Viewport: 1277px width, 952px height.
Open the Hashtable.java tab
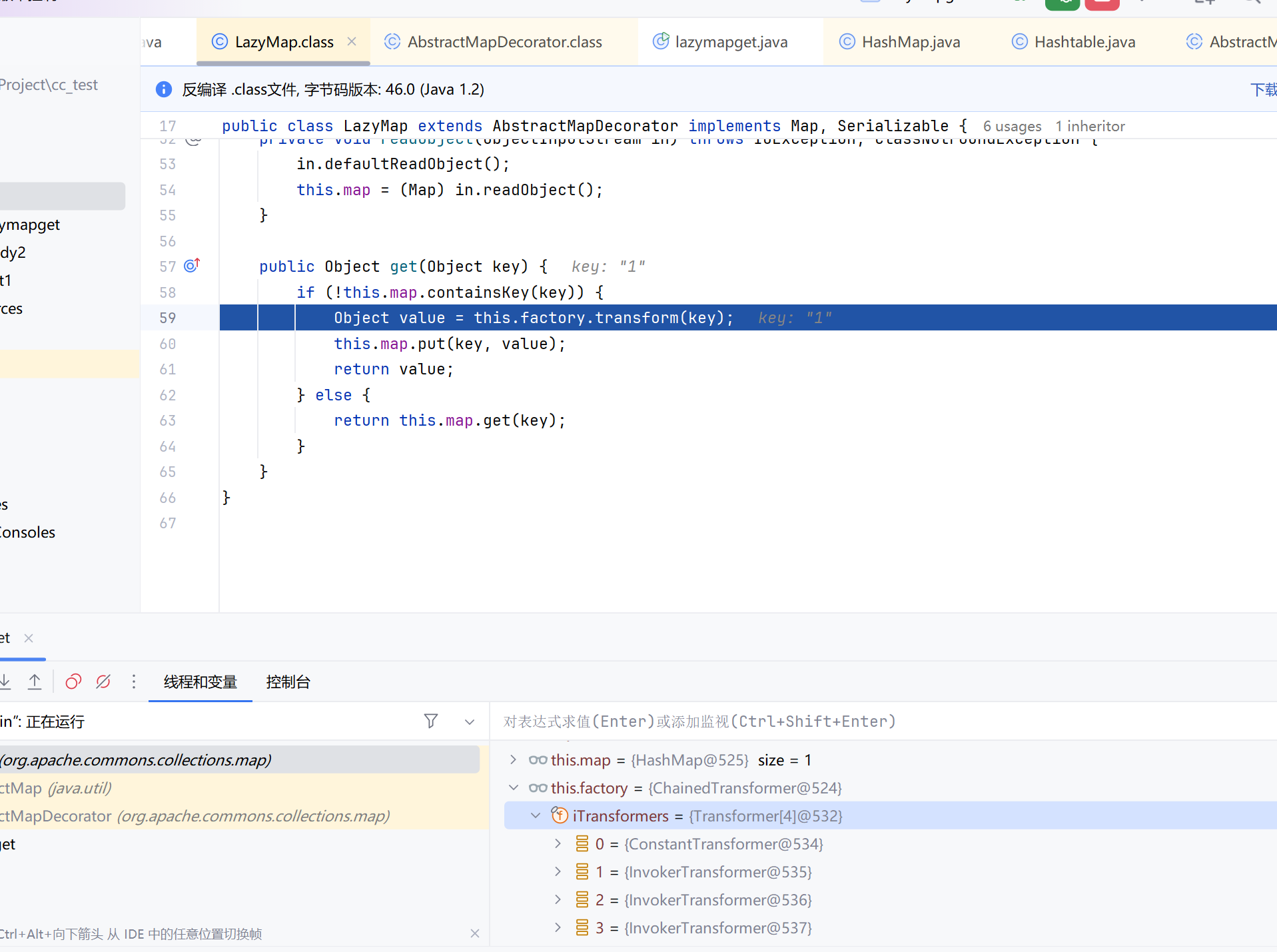tap(1084, 42)
